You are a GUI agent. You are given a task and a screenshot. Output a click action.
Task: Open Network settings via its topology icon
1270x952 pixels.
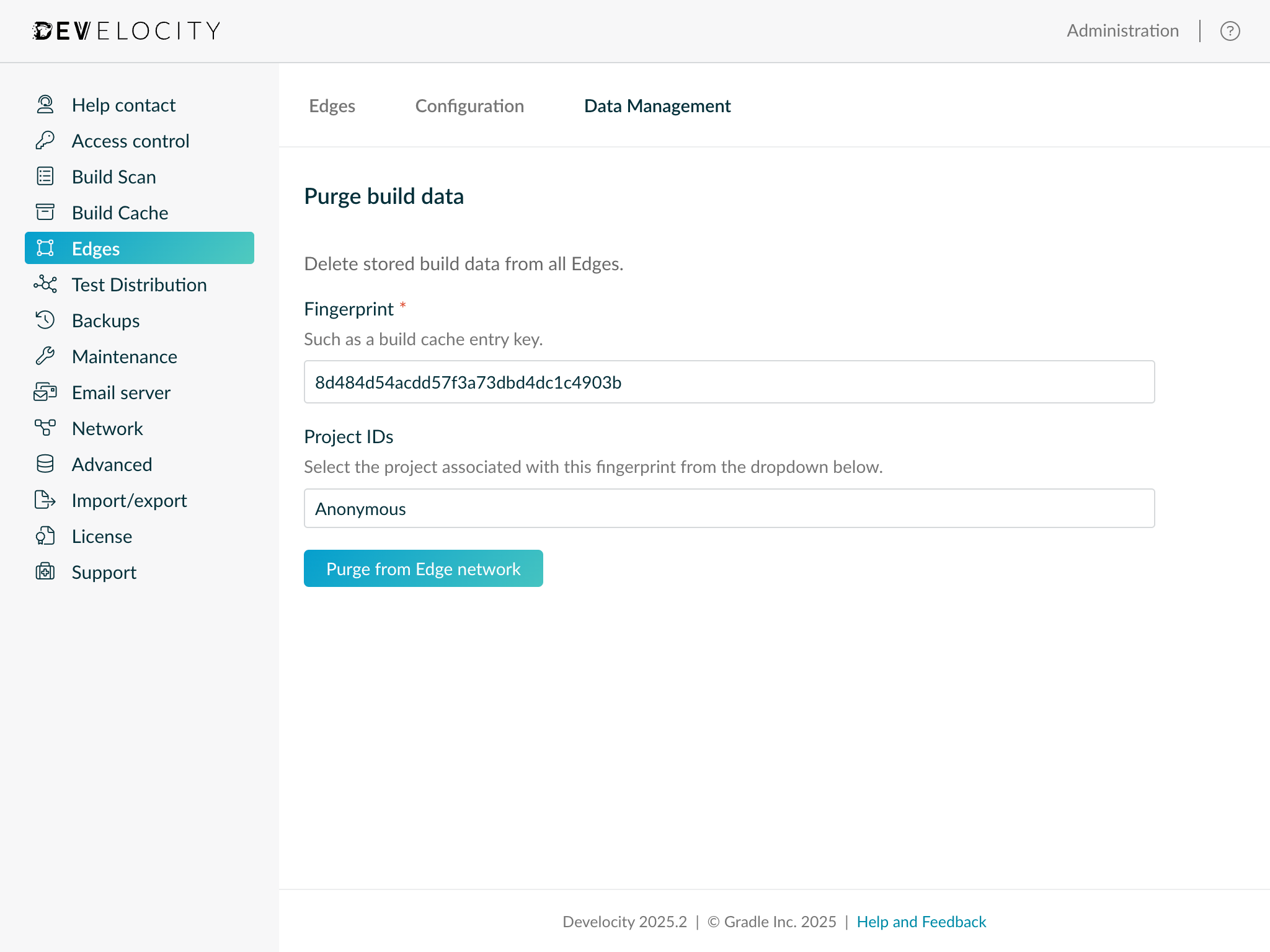click(x=44, y=428)
